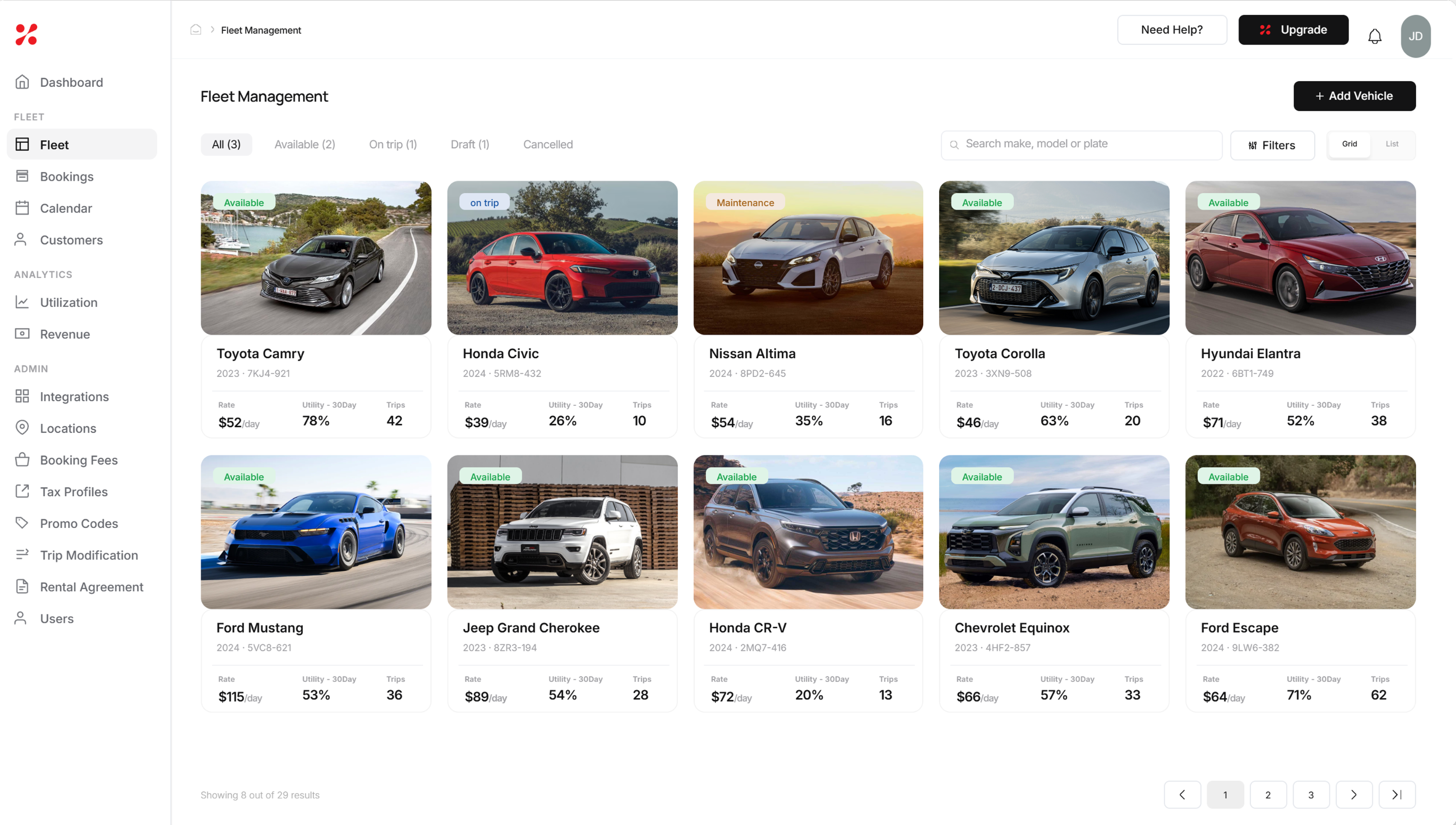Click the Ford Mustang title

point(259,628)
